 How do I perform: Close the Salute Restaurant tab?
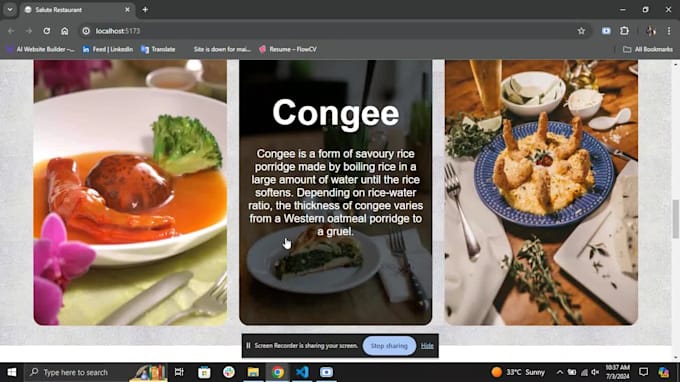[128, 10]
